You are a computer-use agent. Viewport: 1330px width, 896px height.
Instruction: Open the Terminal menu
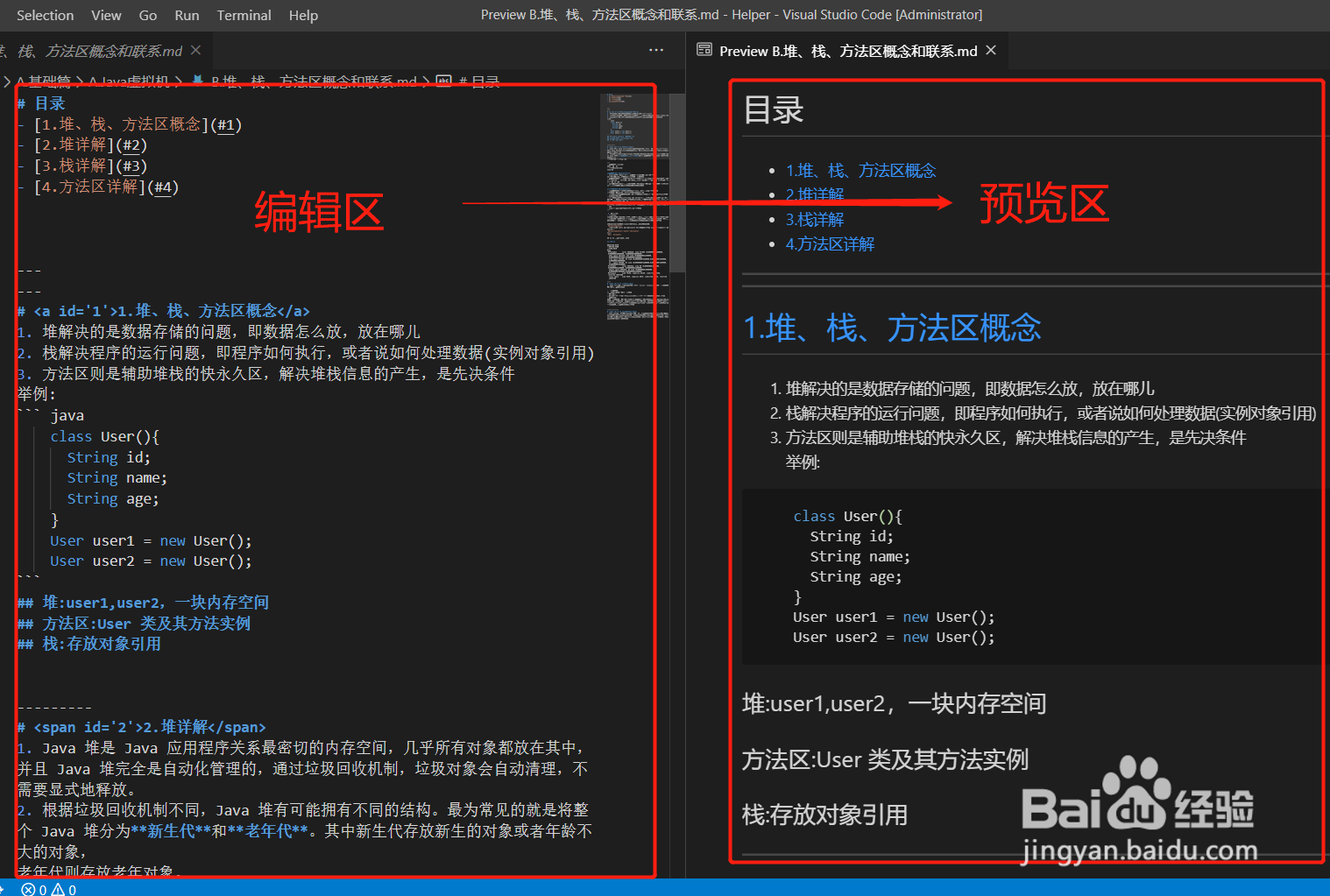tap(244, 15)
